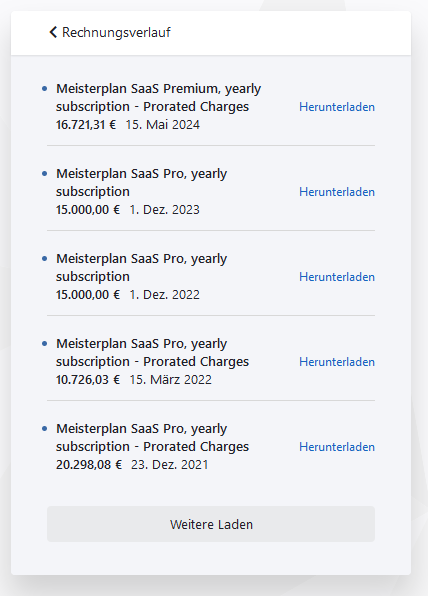Download the 1. Dez. 2022 invoice
The height and width of the screenshot is (596, 428).
point(337,277)
